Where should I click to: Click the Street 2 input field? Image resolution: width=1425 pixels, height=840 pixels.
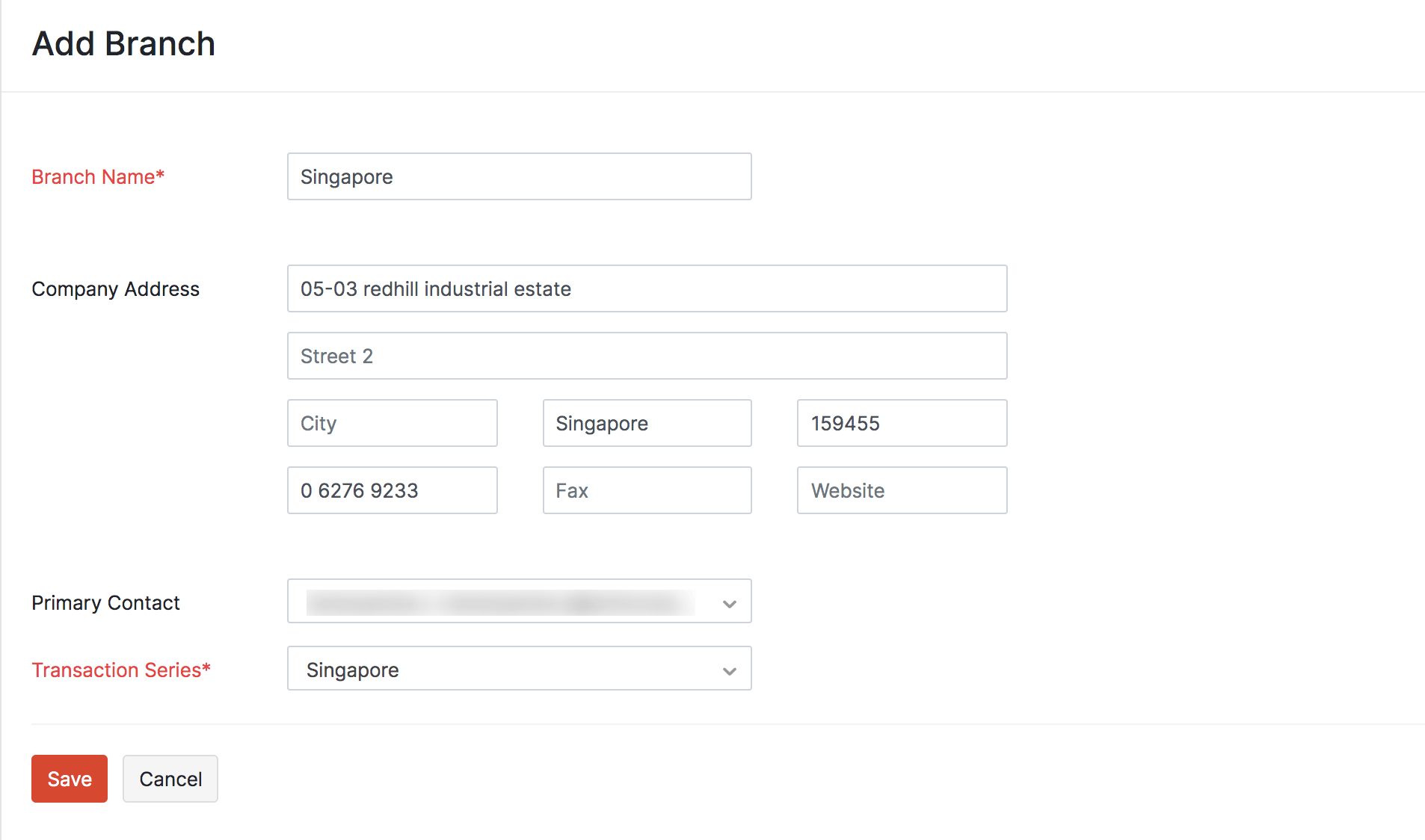pos(647,356)
